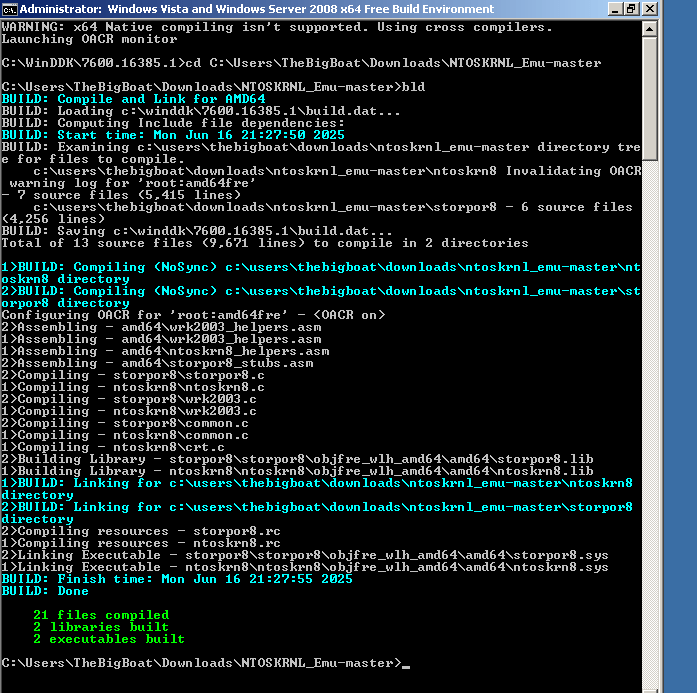This screenshot has height=693, width=697.
Task: Click the scrollbar up arrow
Action: click(x=650, y=27)
